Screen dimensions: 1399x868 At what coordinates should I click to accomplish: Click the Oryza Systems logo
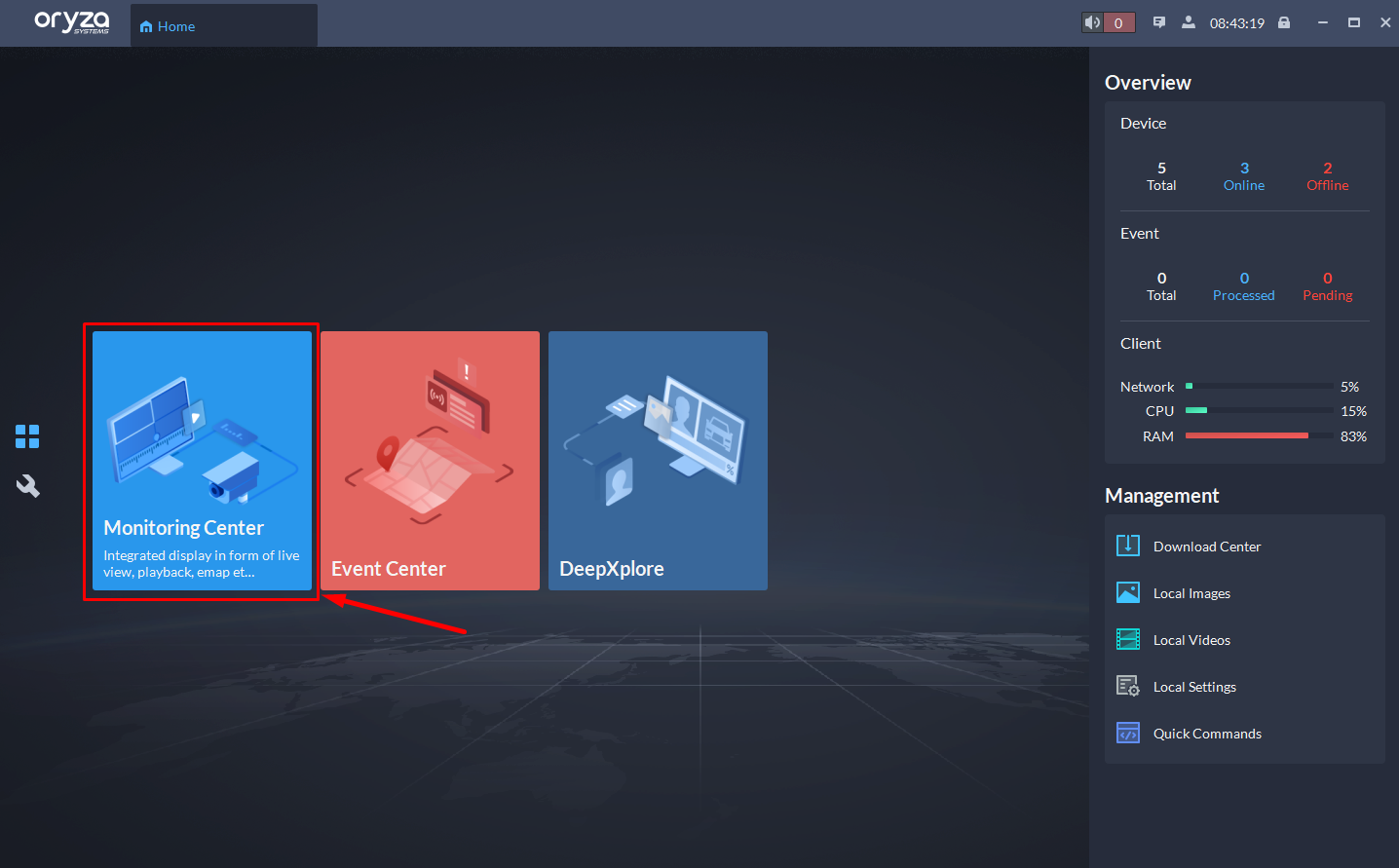(71, 22)
